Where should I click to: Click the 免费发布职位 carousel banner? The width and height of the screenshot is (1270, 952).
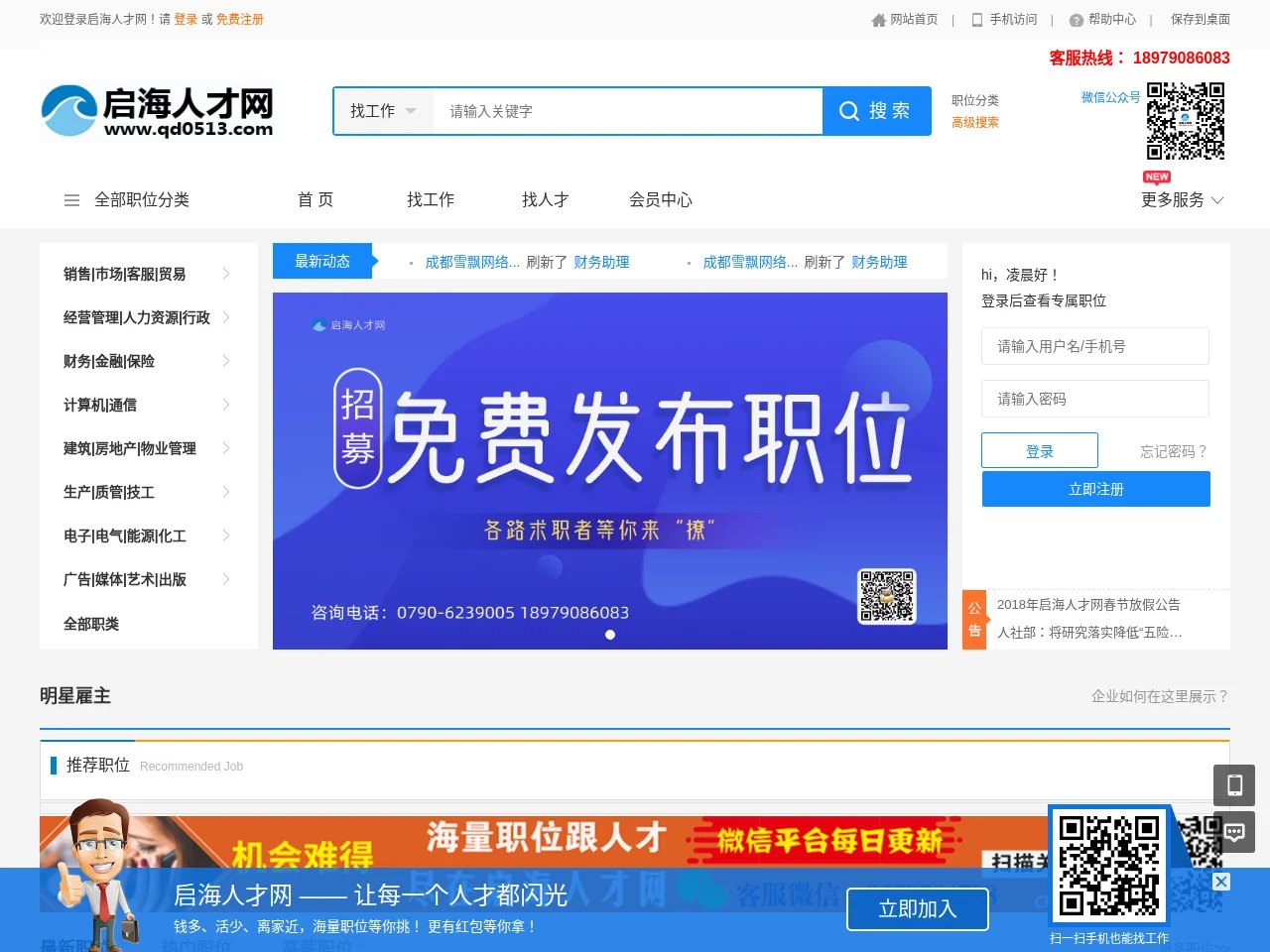point(610,471)
